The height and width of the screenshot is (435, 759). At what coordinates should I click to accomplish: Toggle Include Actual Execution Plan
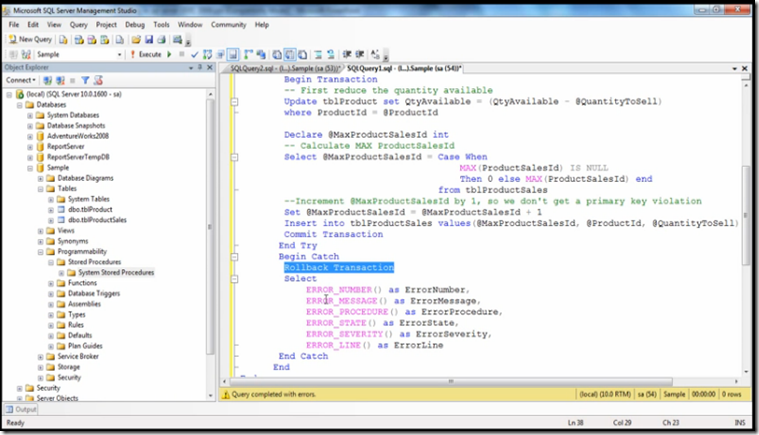[248, 55]
